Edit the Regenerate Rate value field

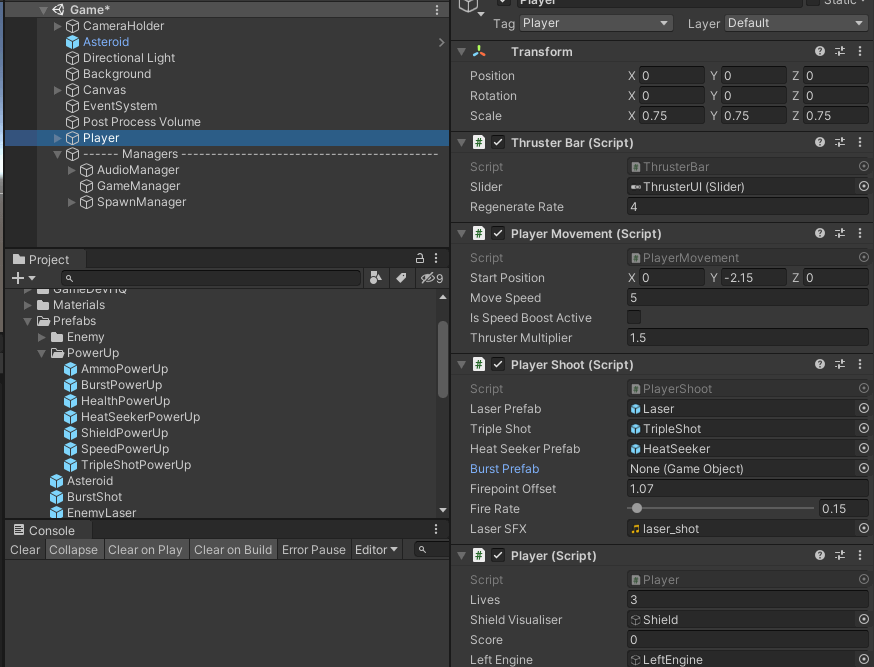tap(747, 206)
